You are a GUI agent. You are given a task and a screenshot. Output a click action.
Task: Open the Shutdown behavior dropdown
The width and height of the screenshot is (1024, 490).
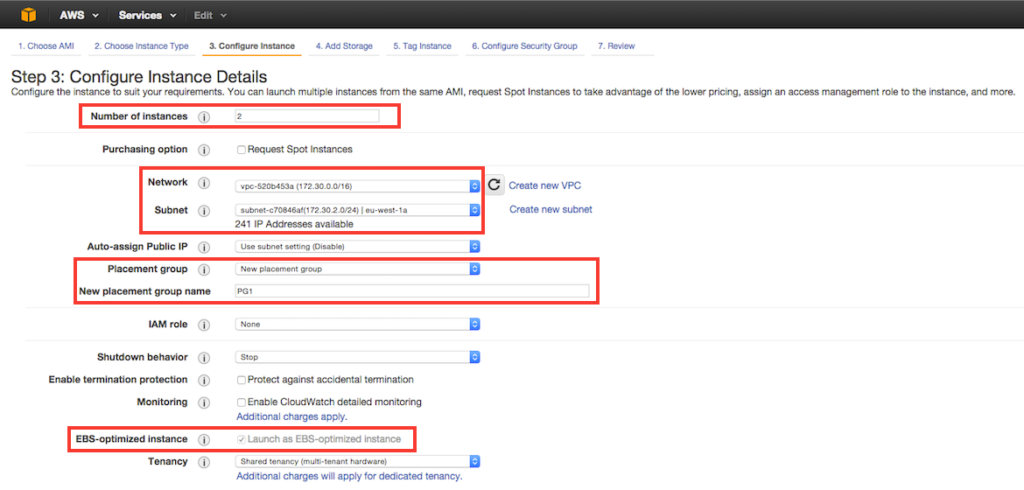pyautogui.click(x=358, y=357)
